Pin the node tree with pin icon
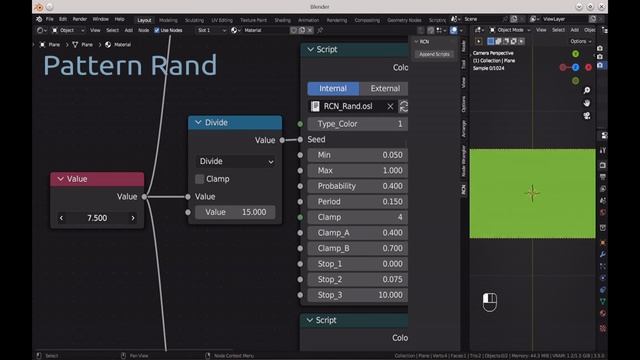 pos(320,30)
